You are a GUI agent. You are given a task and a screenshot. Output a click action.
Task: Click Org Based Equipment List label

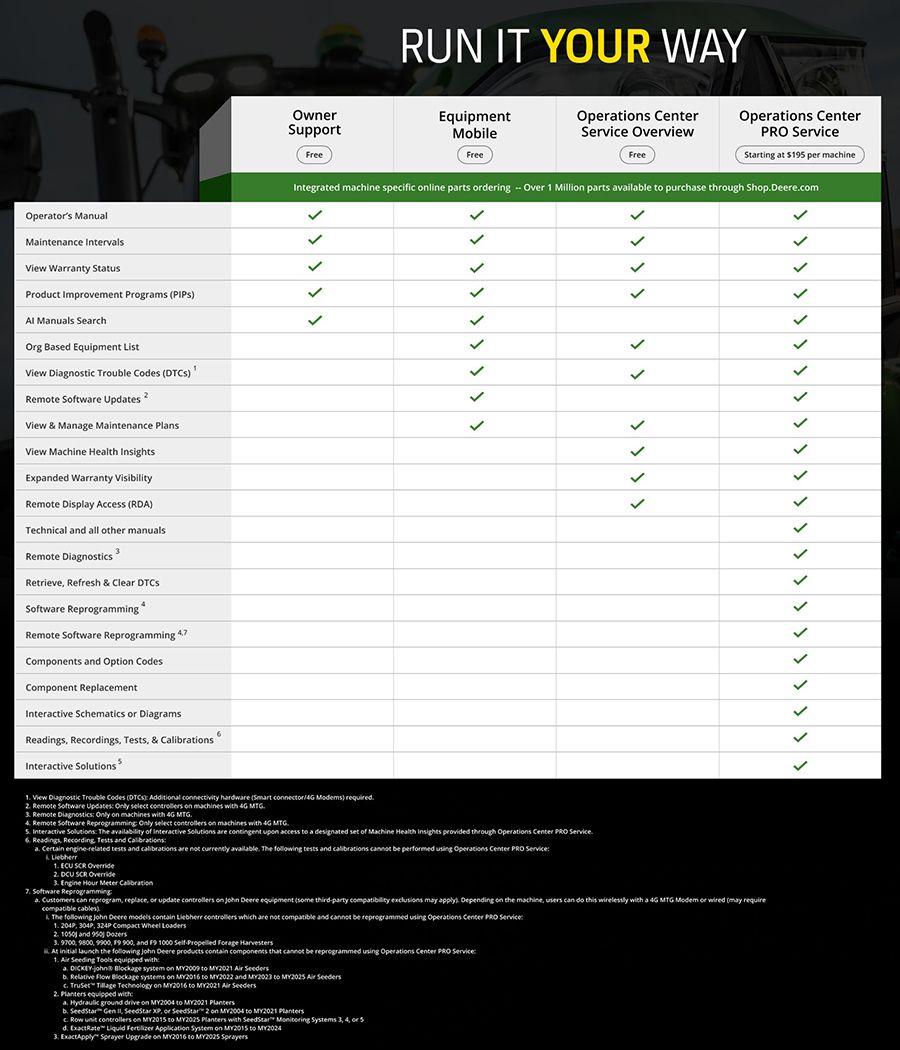82,347
